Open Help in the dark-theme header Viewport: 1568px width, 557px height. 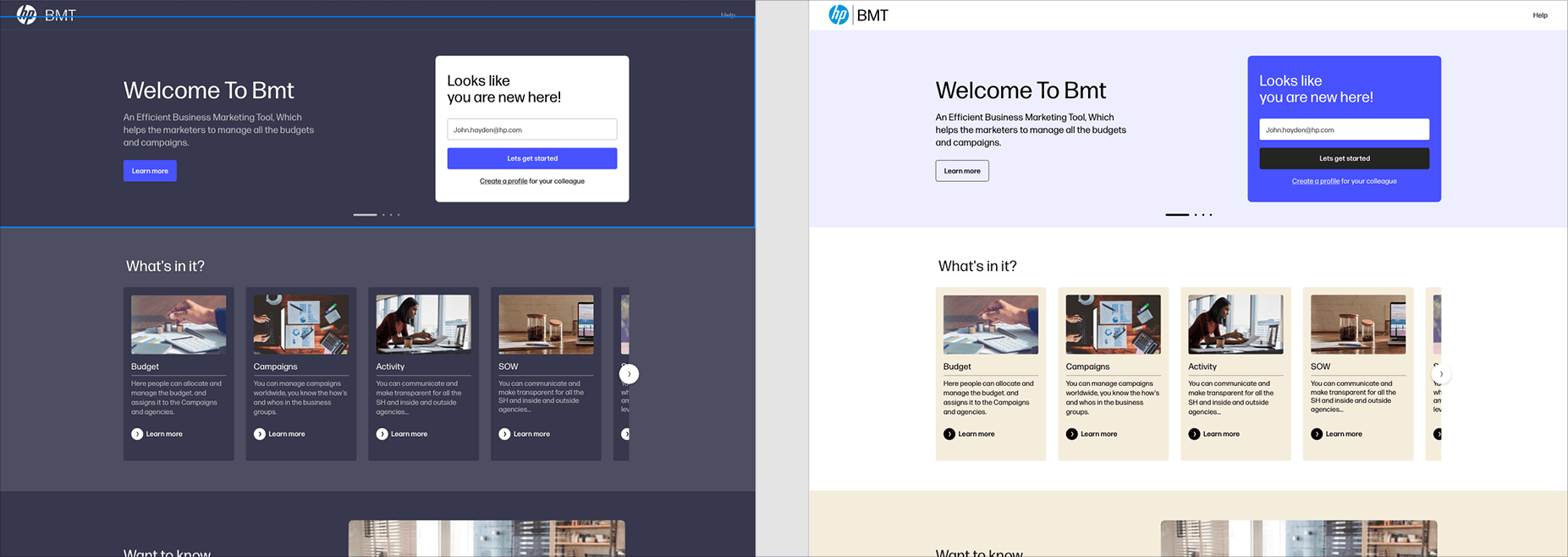pos(728,15)
